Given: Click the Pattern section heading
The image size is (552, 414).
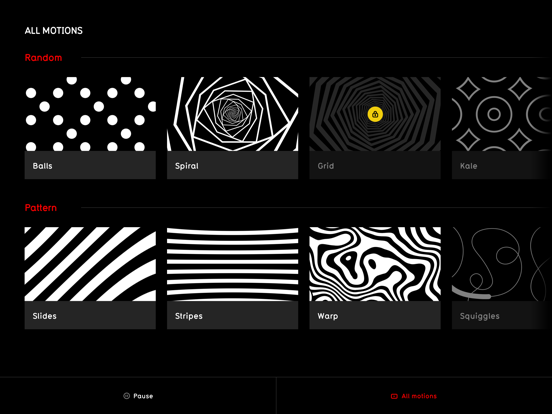Looking at the screenshot, I should pyautogui.click(x=41, y=208).
